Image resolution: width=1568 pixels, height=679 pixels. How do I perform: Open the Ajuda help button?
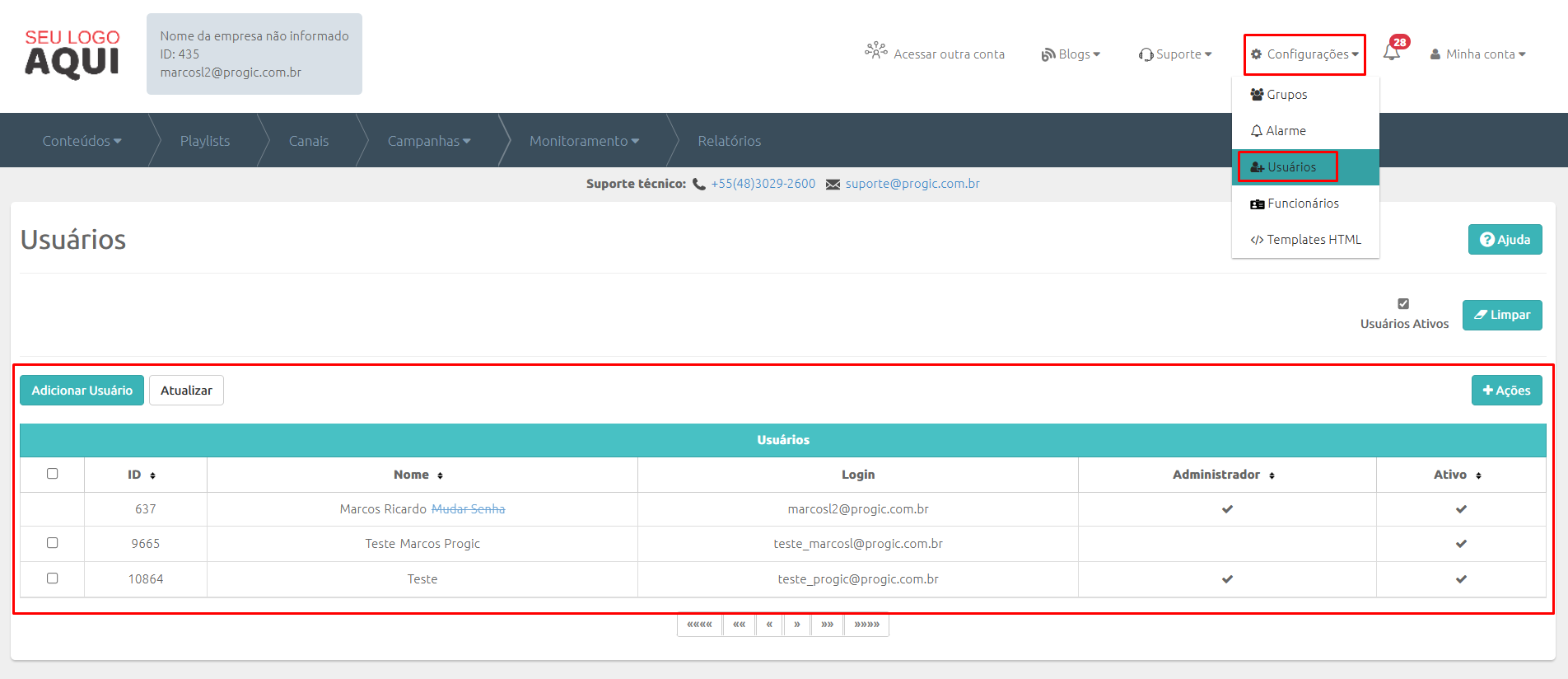[1505, 240]
